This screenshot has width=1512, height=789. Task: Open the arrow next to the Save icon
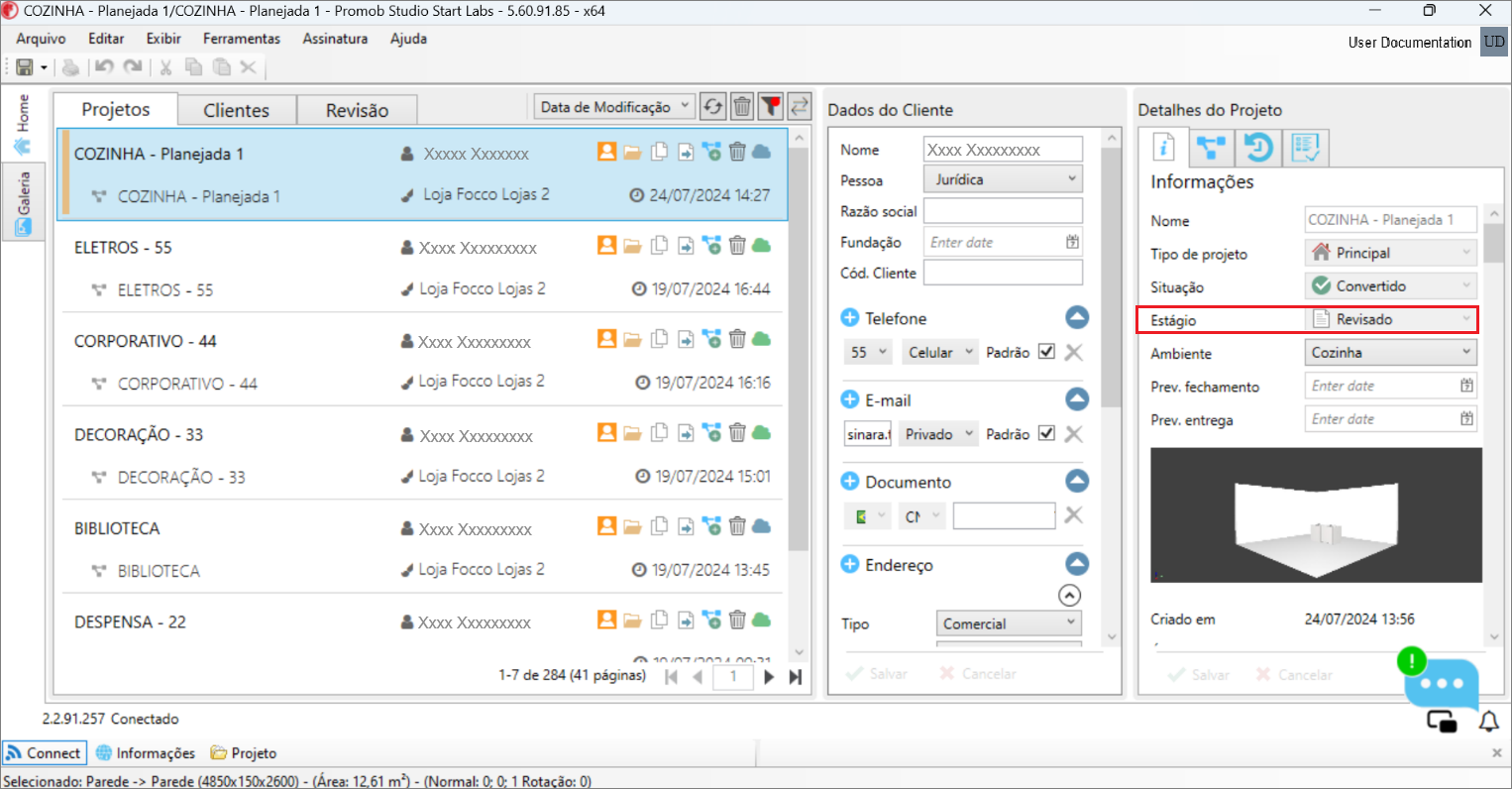pos(44,67)
